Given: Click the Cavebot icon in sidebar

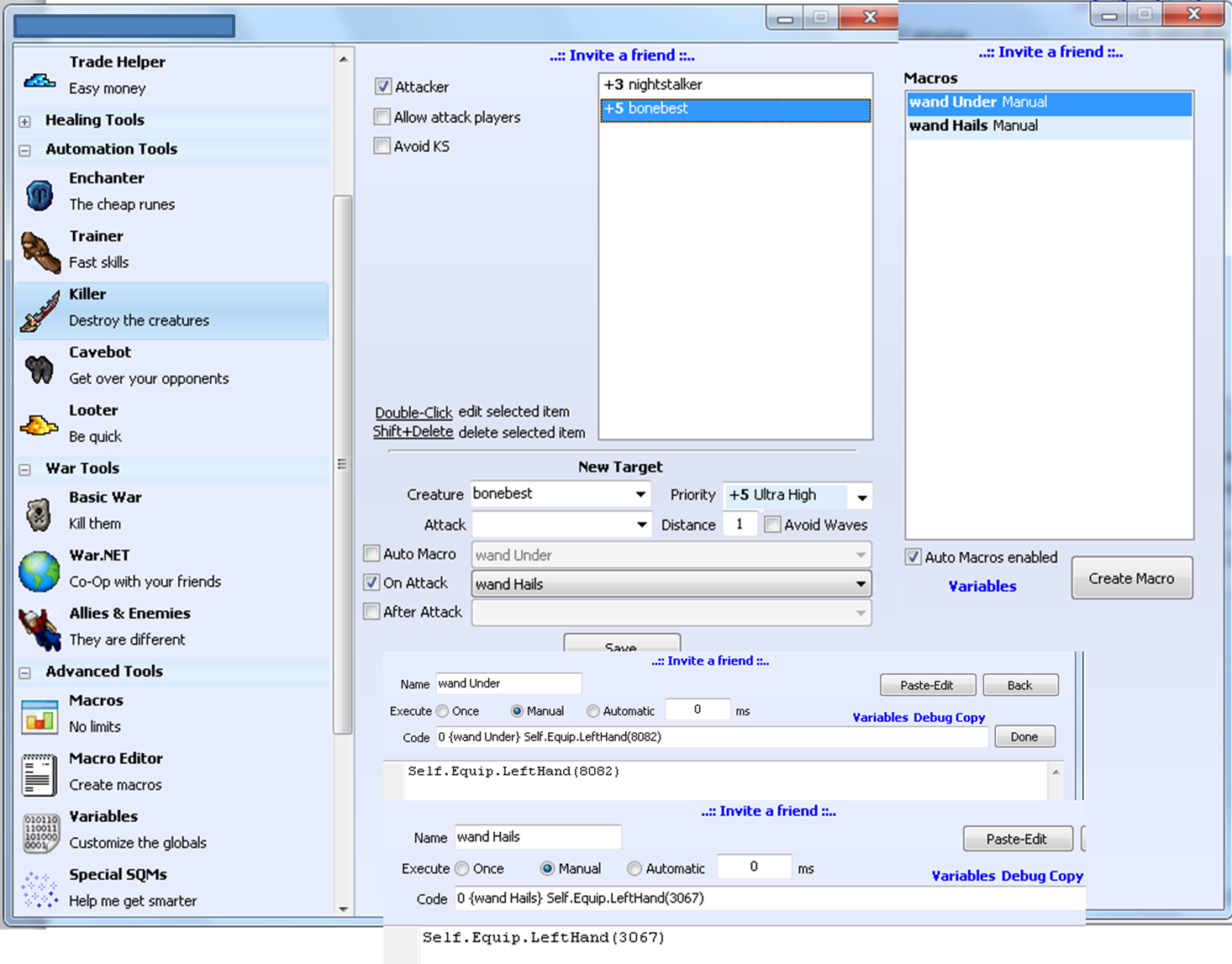Looking at the screenshot, I should (39, 368).
